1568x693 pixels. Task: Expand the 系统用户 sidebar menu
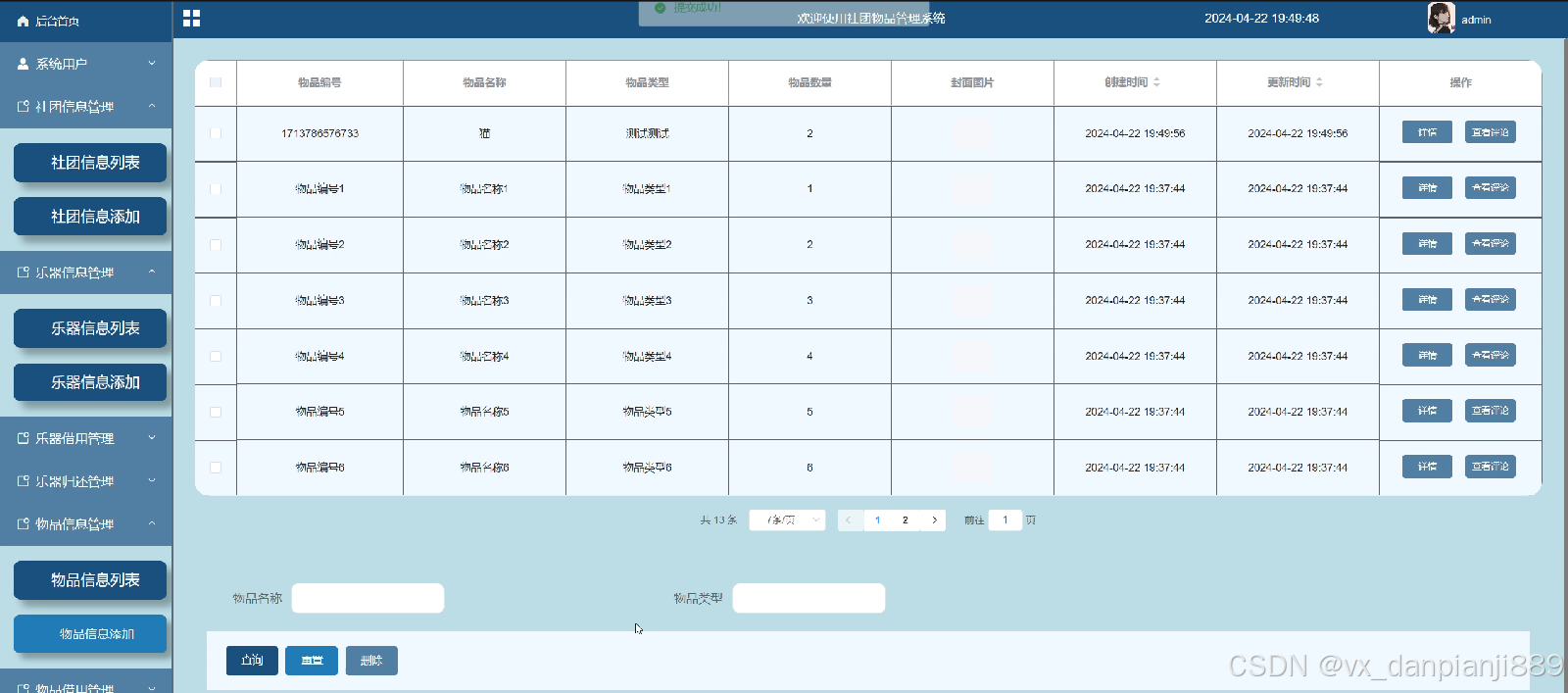[x=86, y=64]
